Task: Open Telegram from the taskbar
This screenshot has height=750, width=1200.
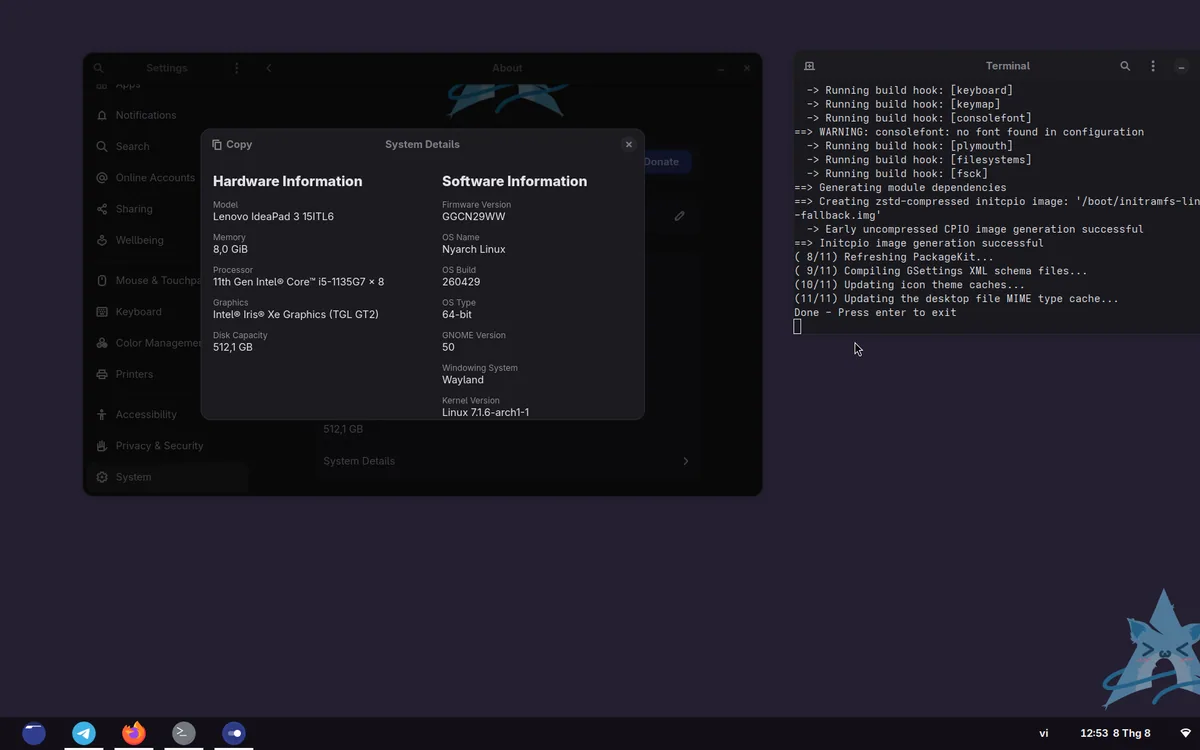Action: [x=84, y=733]
